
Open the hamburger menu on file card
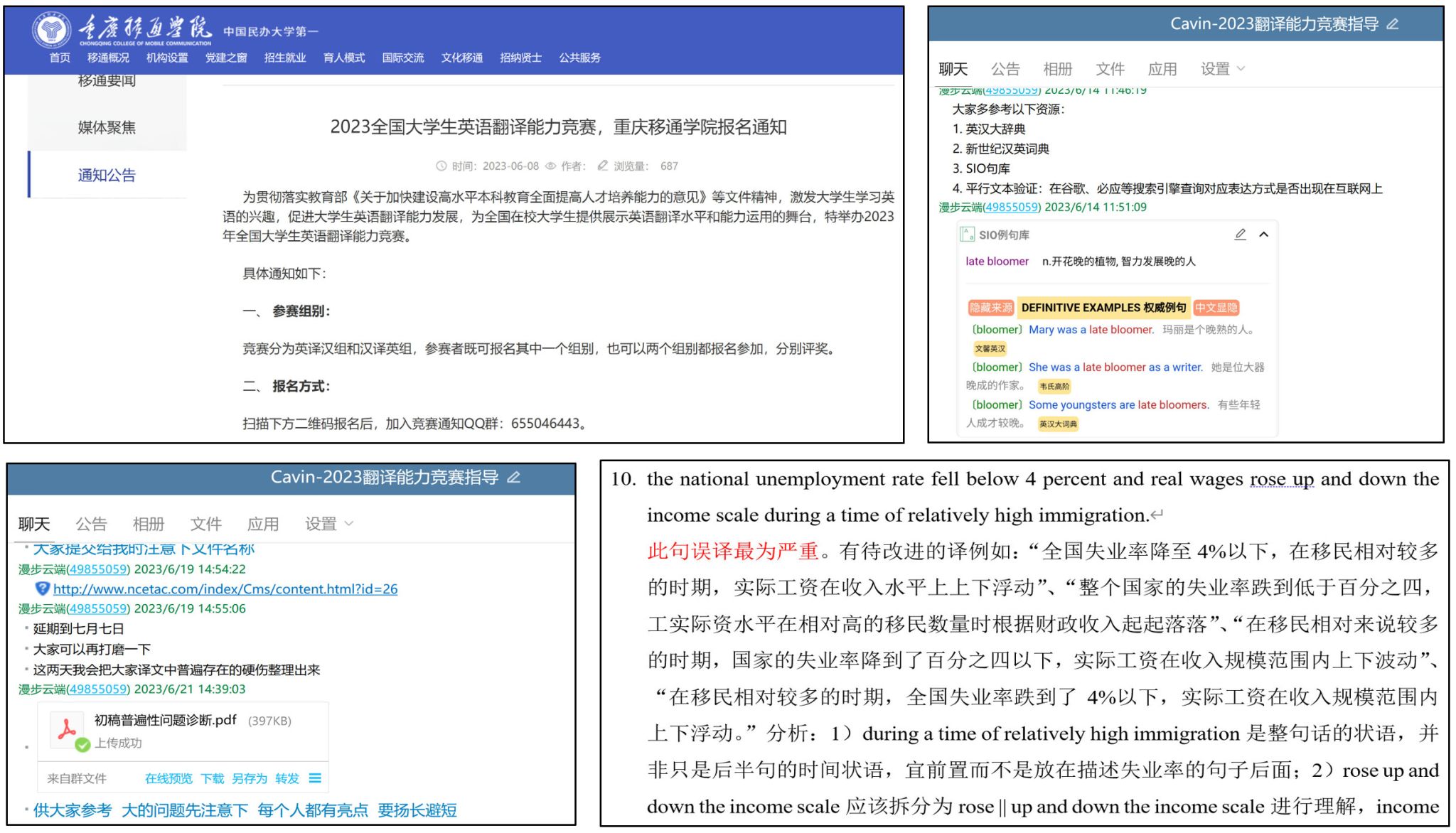point(315,778)
